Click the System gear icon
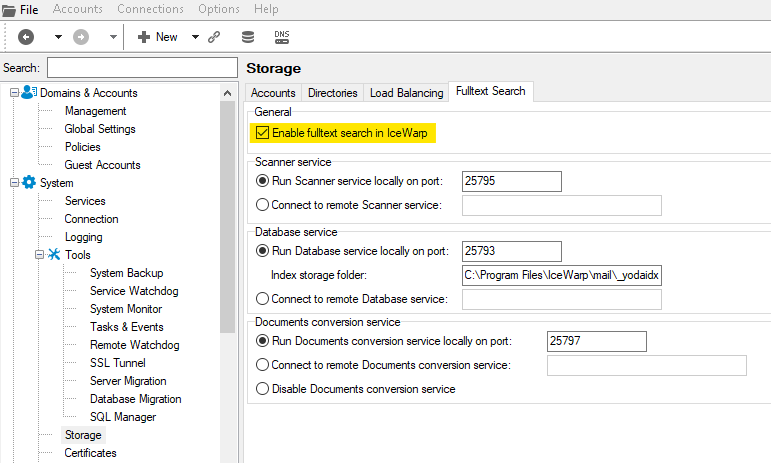 coord(29,182)
